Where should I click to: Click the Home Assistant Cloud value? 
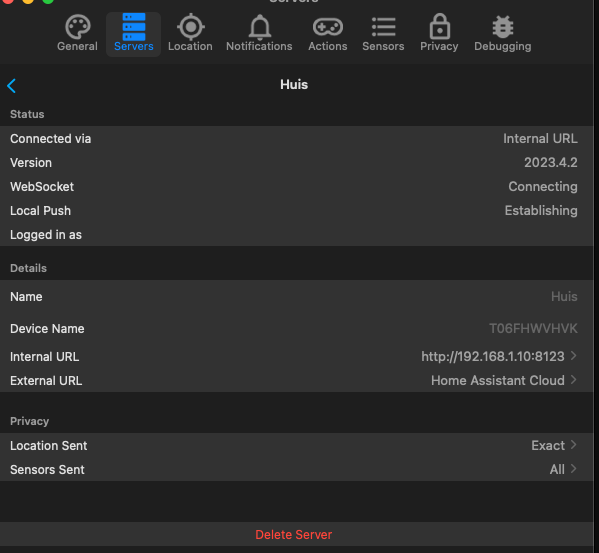click(x=498, y=380)
